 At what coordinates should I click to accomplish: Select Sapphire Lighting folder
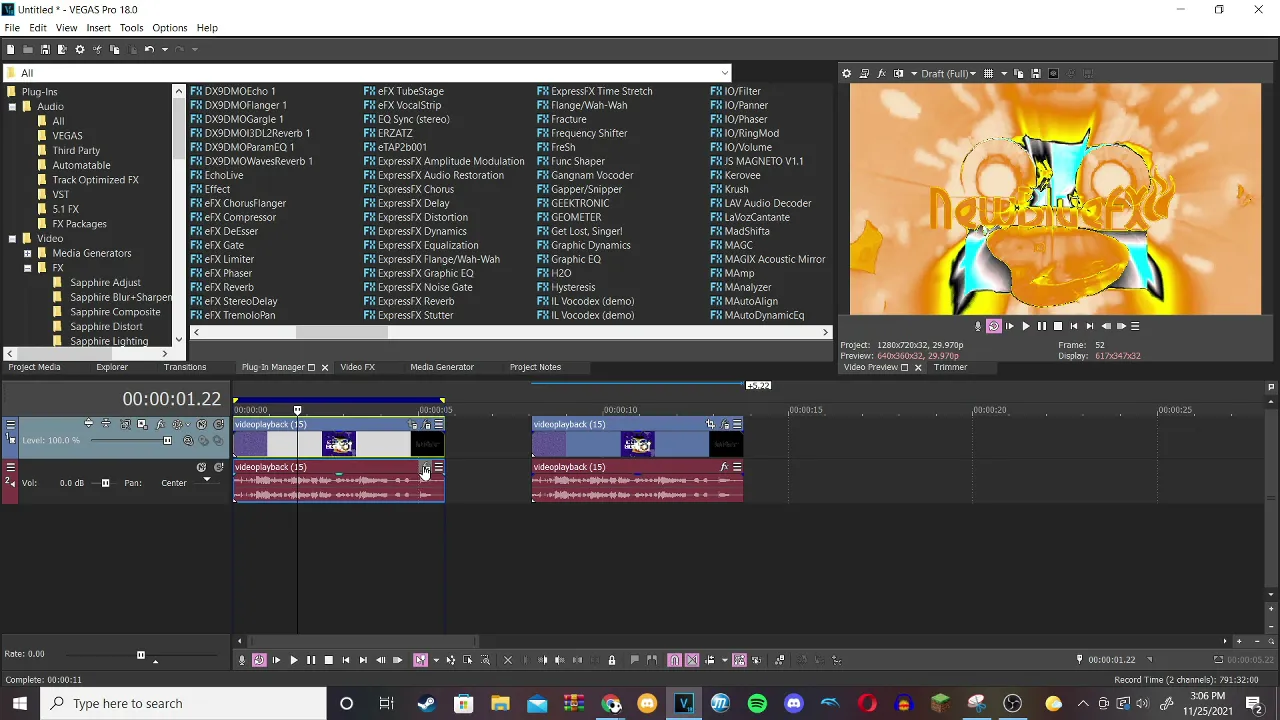tap(109, 341)
